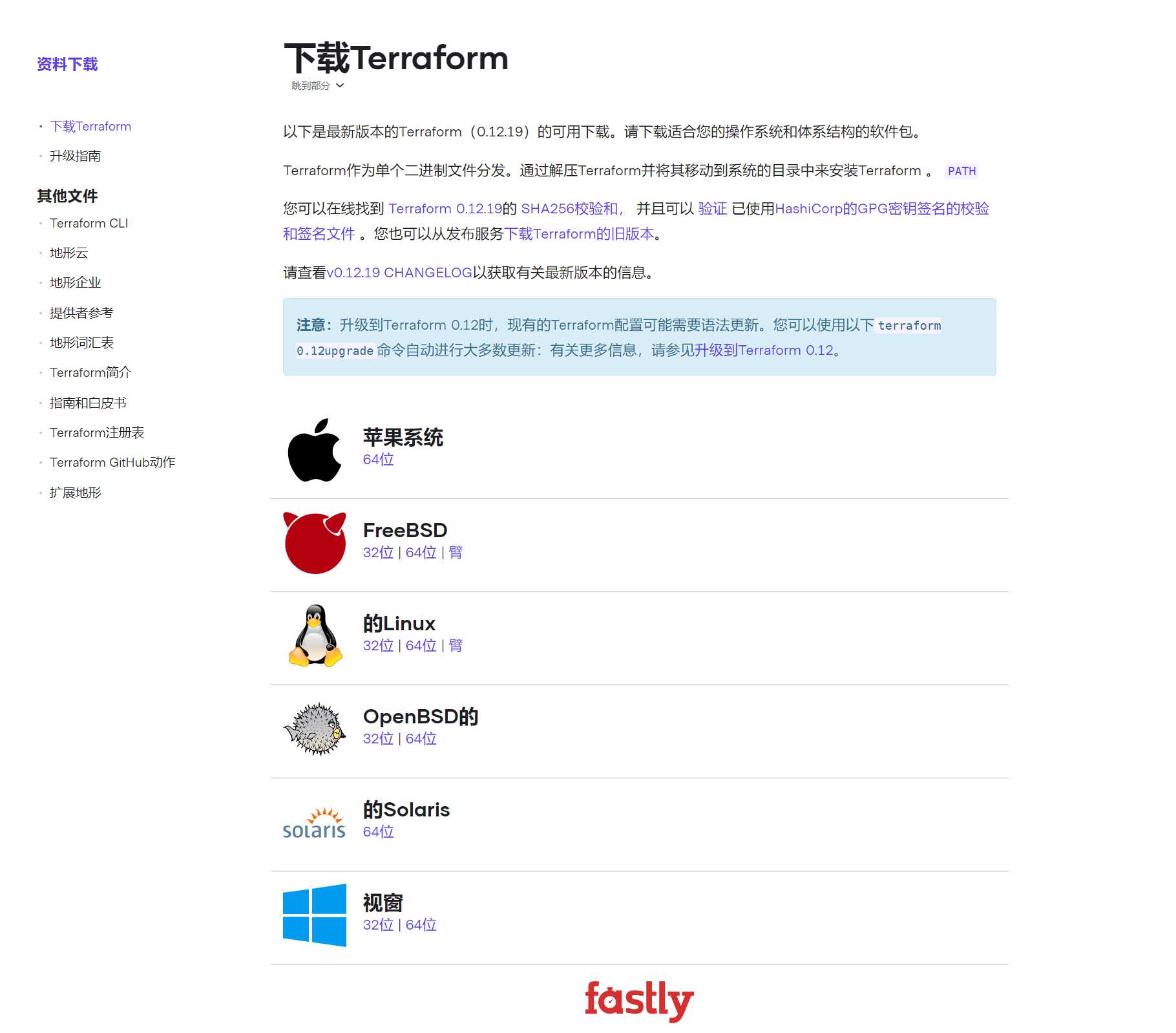The width and height of the screenshot is (1176, 1033).
Task: Download FreeBSD 臂 (Arm) package
Action: coord(456,553)
